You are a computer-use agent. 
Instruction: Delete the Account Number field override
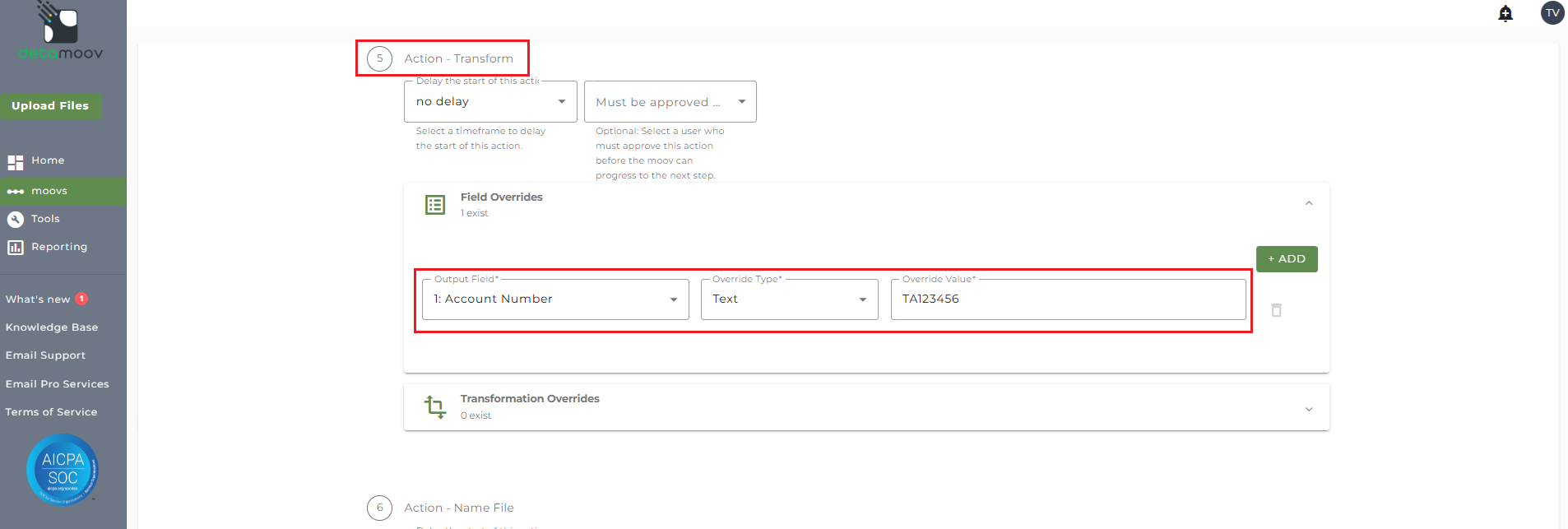click(1276, 310)
